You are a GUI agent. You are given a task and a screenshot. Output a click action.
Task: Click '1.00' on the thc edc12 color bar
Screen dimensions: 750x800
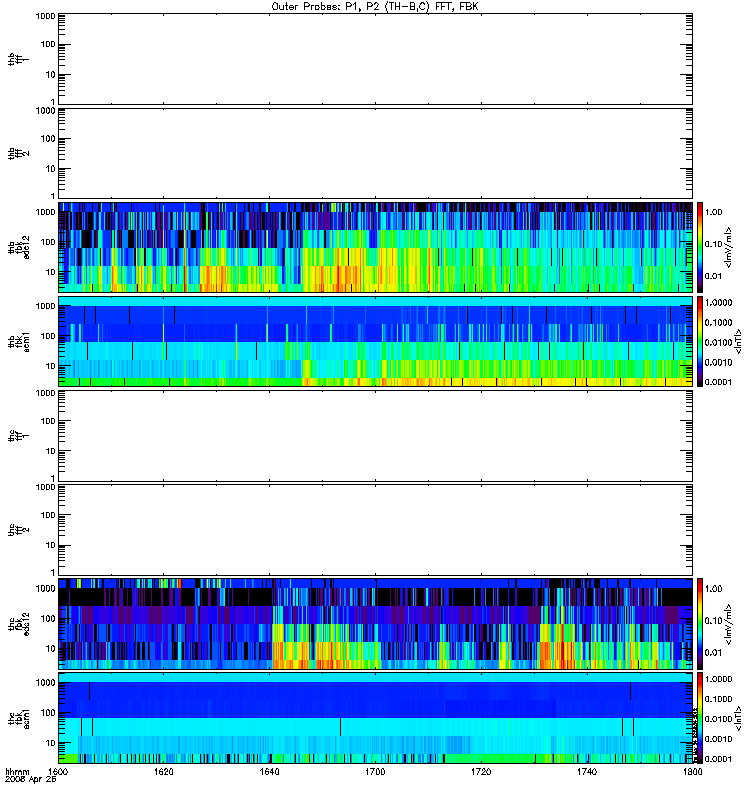coord(713,589)
